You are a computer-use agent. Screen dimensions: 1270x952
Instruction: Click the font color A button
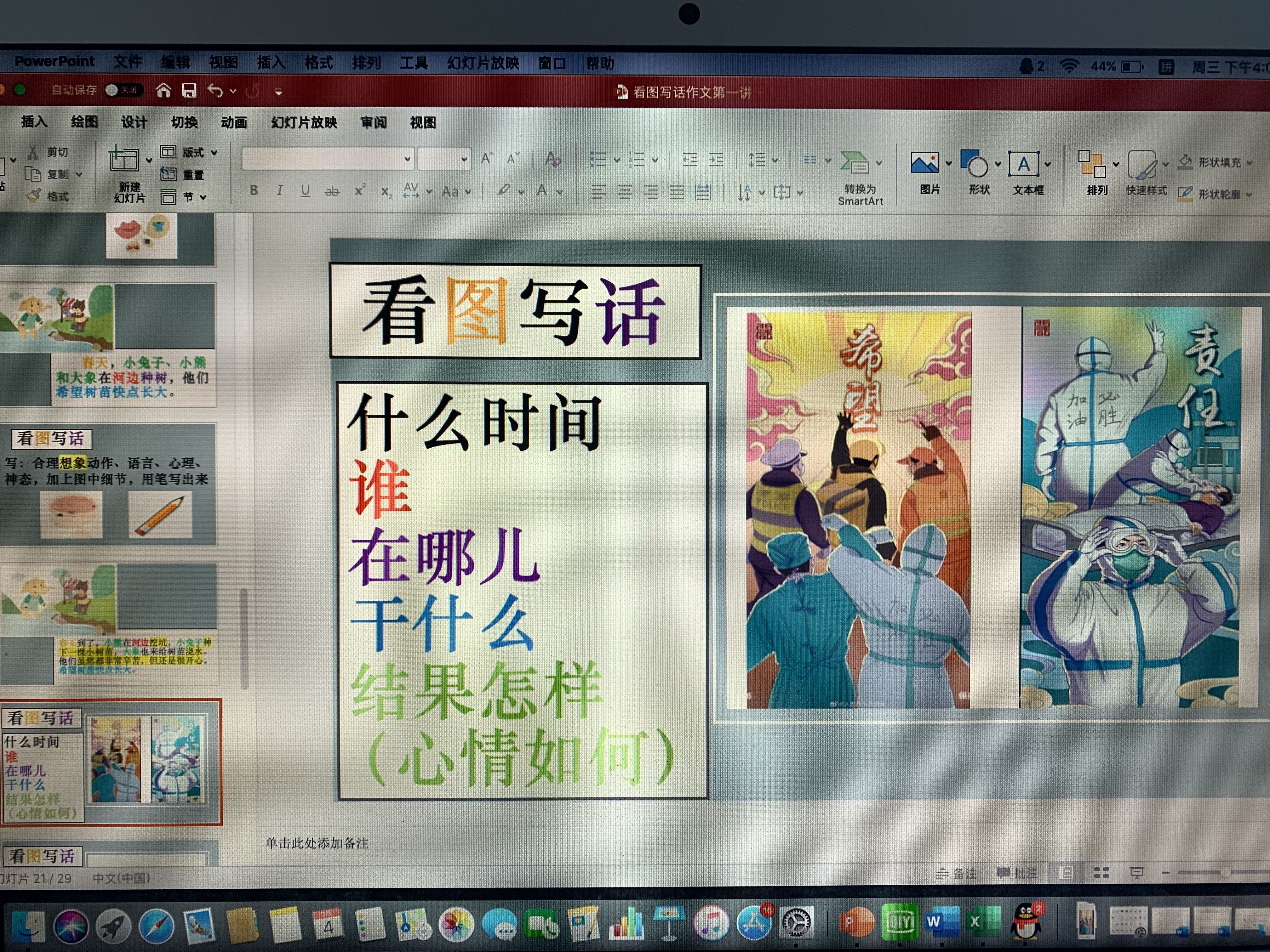(541, 190)
